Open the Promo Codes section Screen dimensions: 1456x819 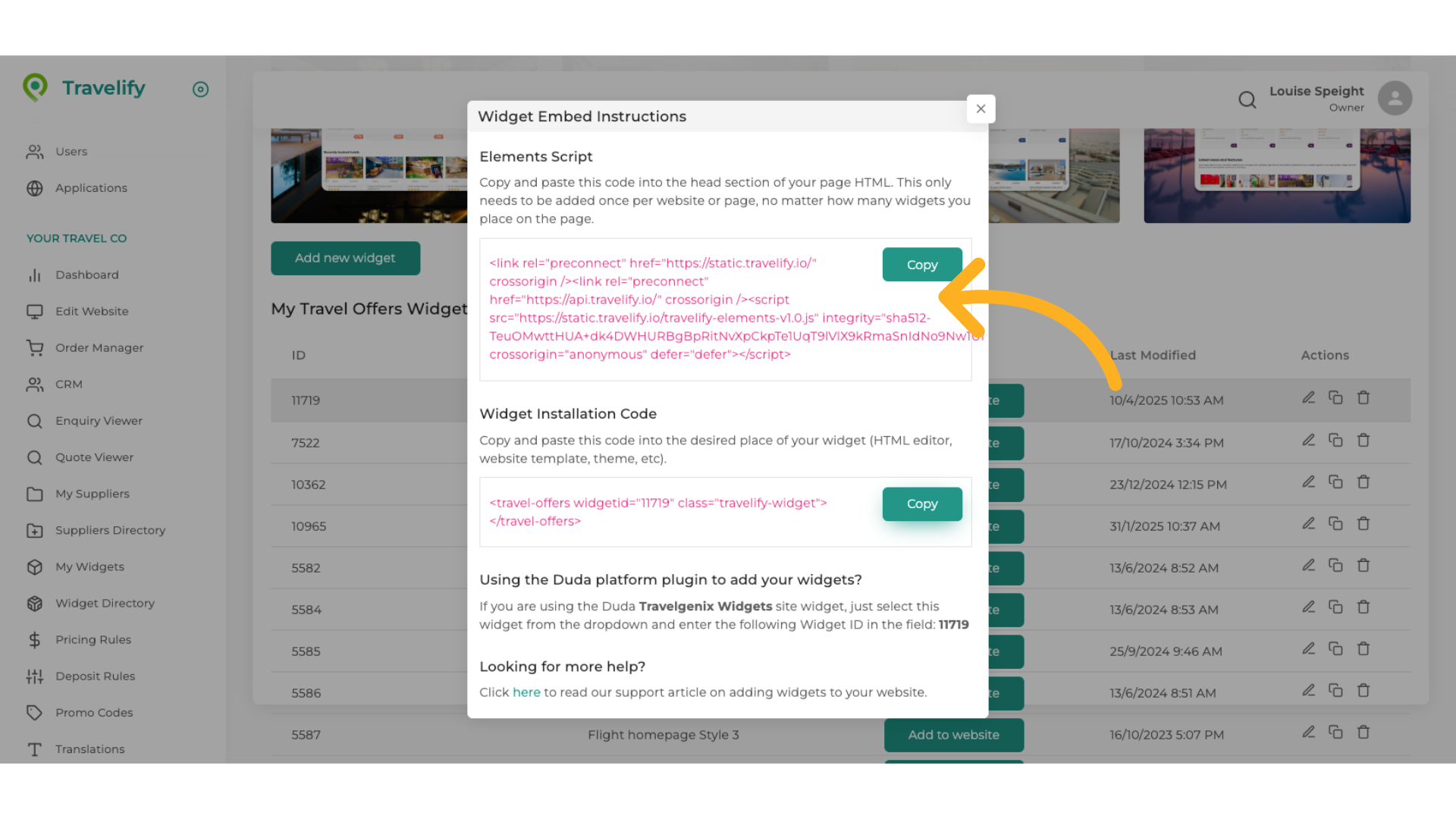coord(94,712)
